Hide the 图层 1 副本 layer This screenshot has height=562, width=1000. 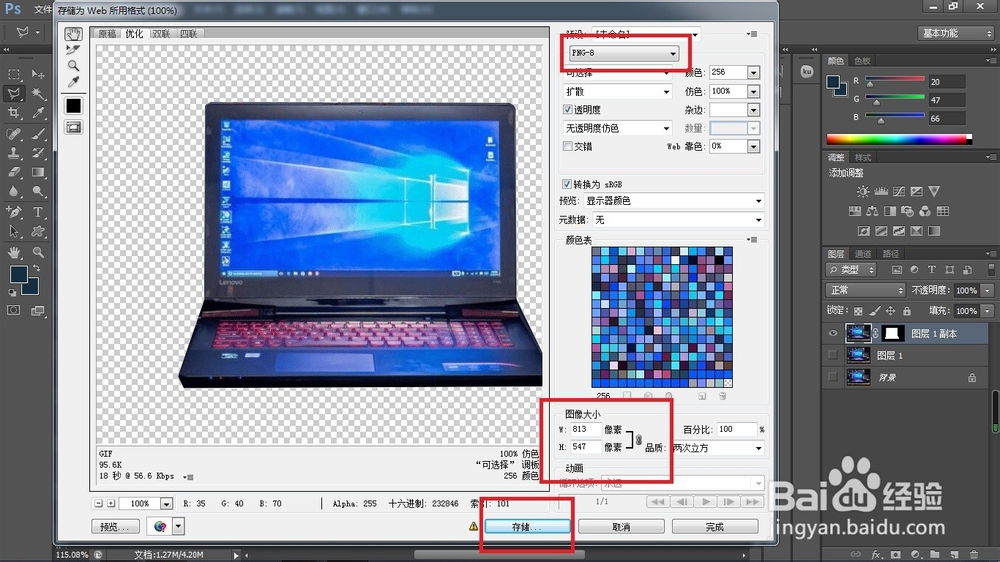pyautogui.click(x=833, y=333)
